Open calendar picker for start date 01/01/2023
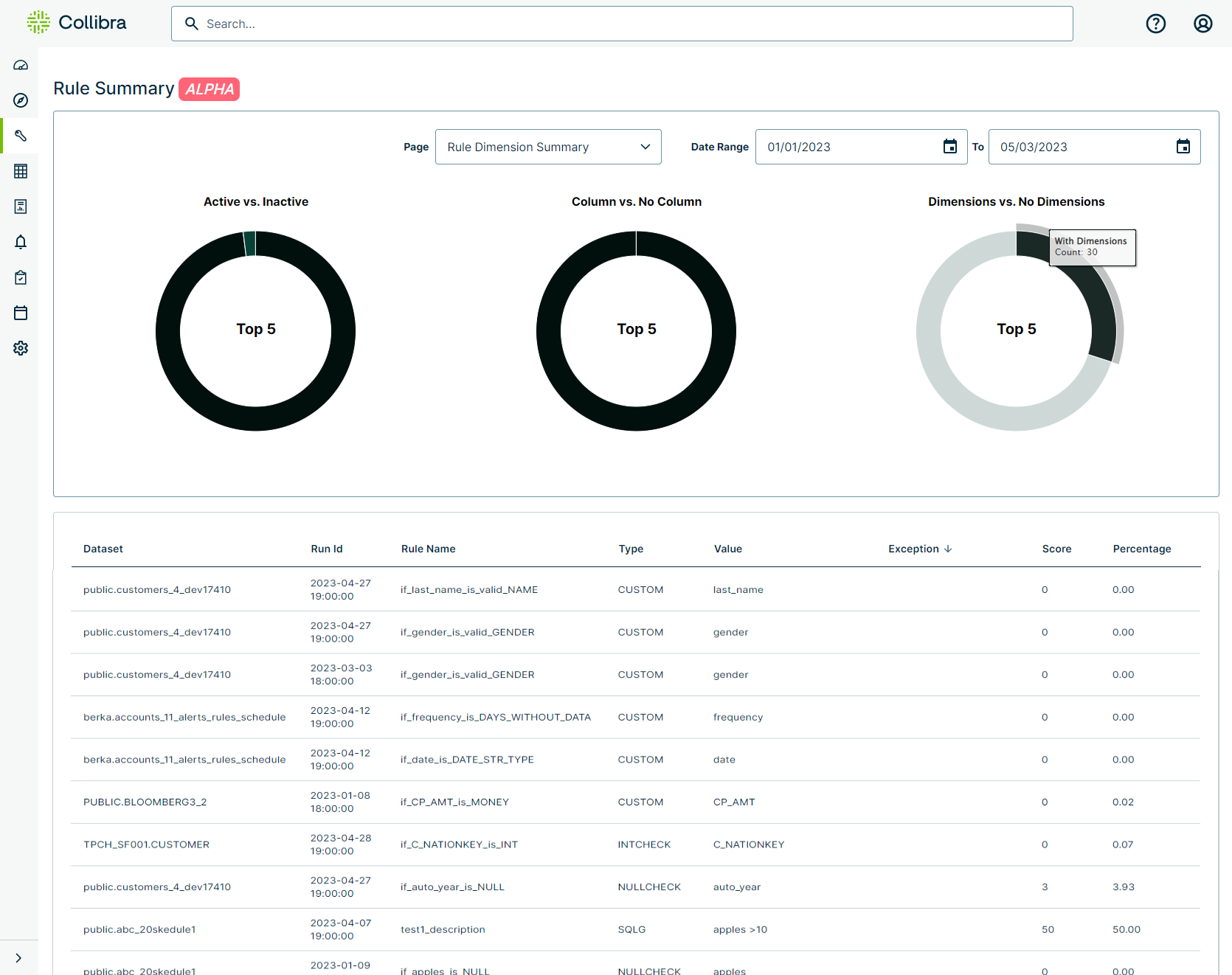Screen dimensions: 1232x975 coord(950,147)
